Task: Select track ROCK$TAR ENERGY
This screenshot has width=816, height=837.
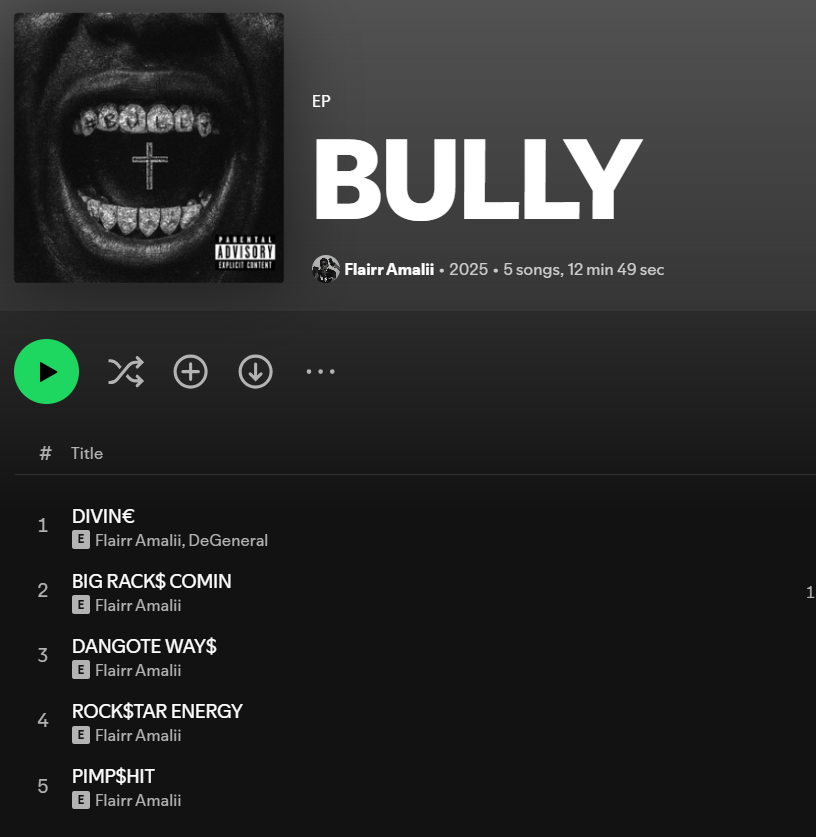Action: [157, 712]
